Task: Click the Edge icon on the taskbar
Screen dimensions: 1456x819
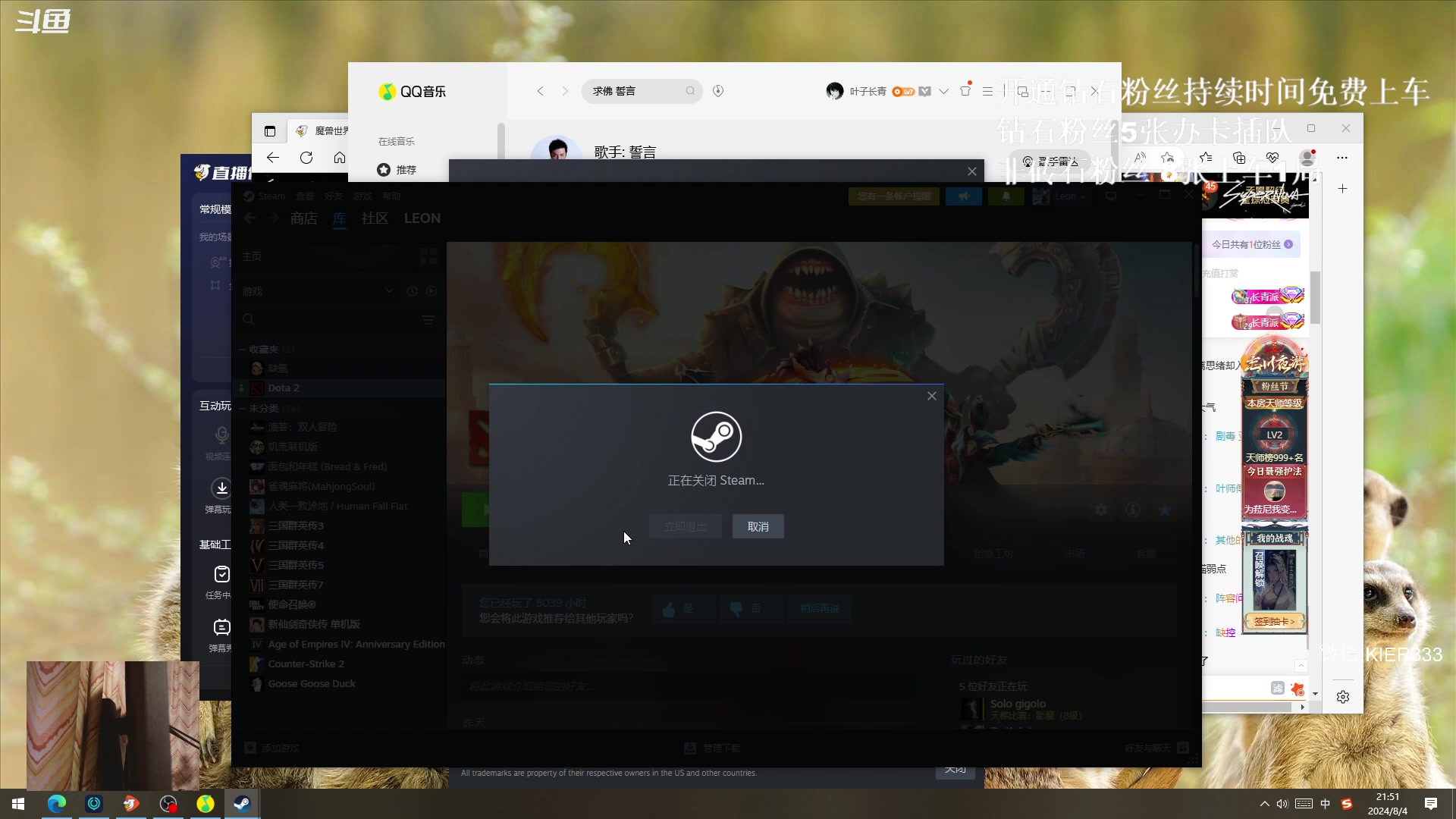Action: pyautogui.click(x=57, y=804)
